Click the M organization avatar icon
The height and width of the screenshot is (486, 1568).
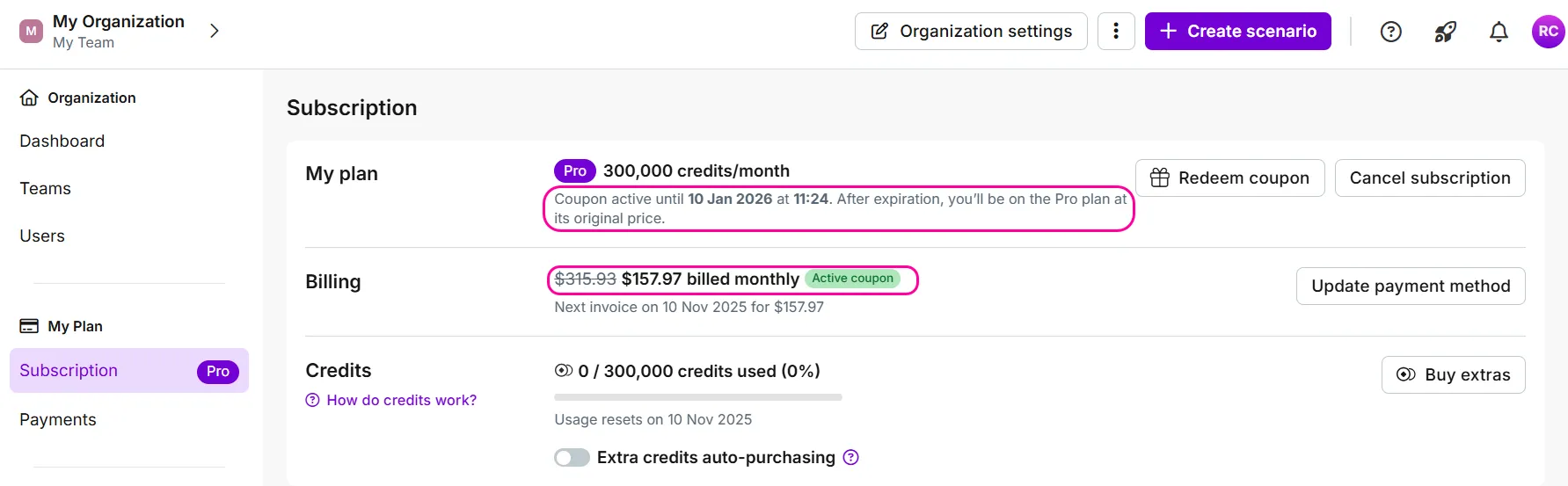(x=31, y=32)
